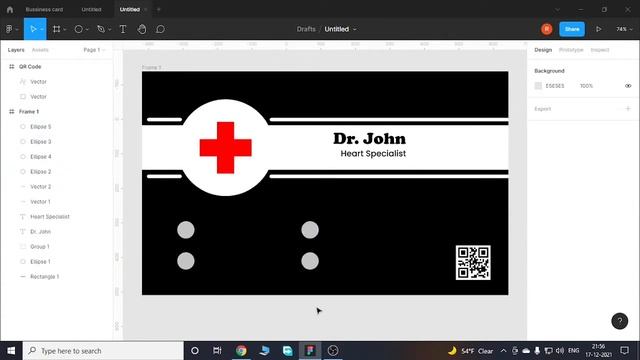This screenshot has height=360, width=640.
Task: Open Task View on the taskbar
Action: click(x=217, y=351)
